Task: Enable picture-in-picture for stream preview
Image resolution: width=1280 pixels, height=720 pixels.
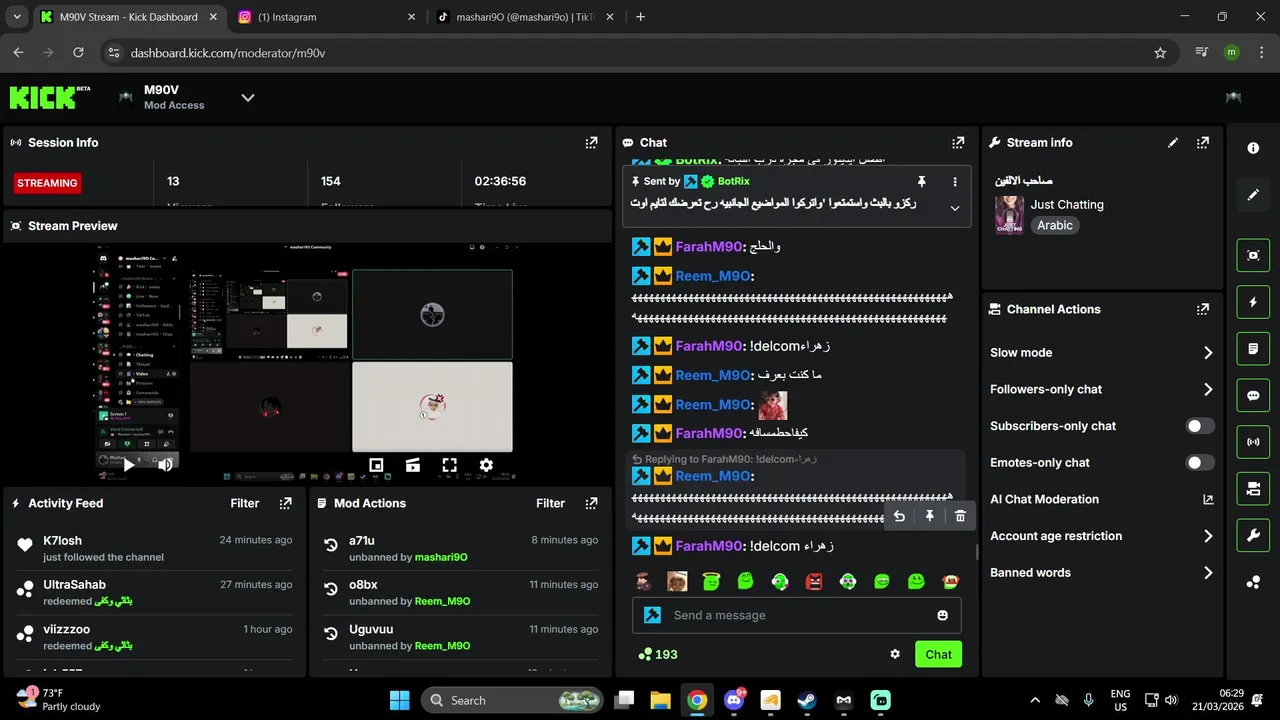Action: [x=376, y=465]
